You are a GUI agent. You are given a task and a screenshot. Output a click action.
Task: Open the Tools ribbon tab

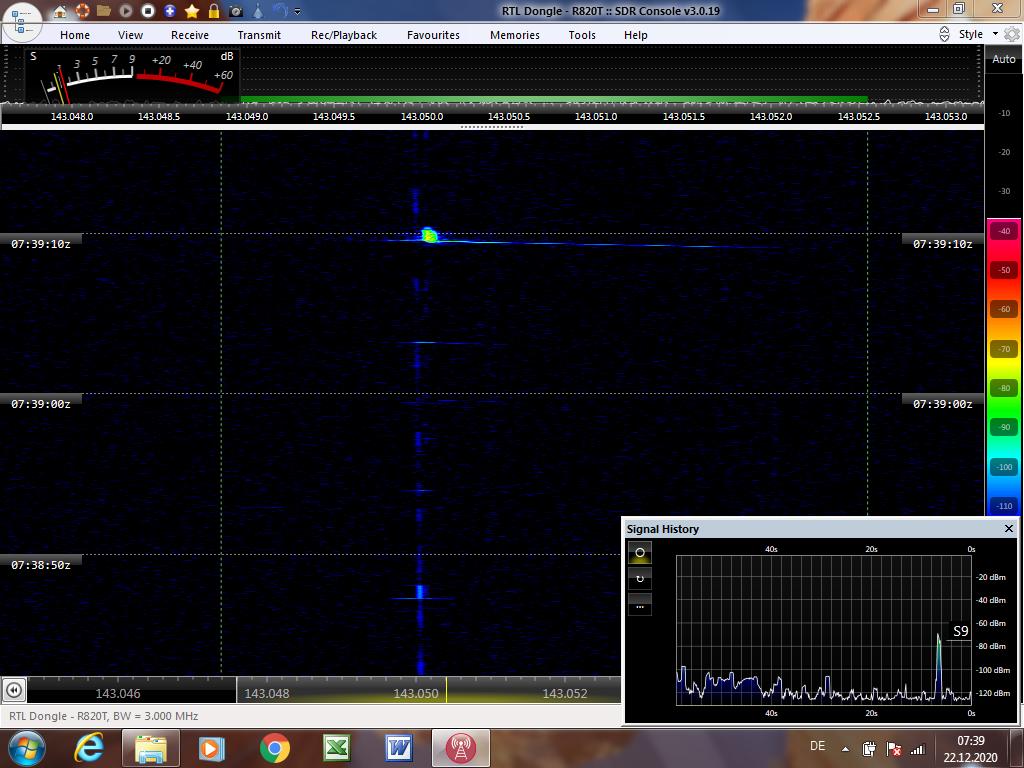(x=582, y=35)
